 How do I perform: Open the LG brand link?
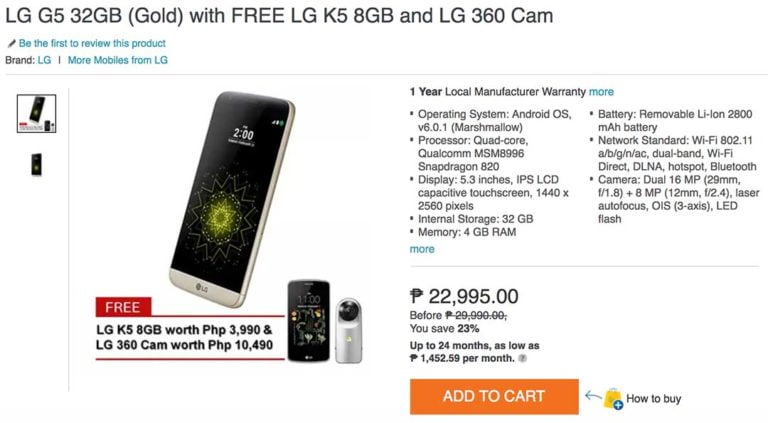tap(44, 60)
